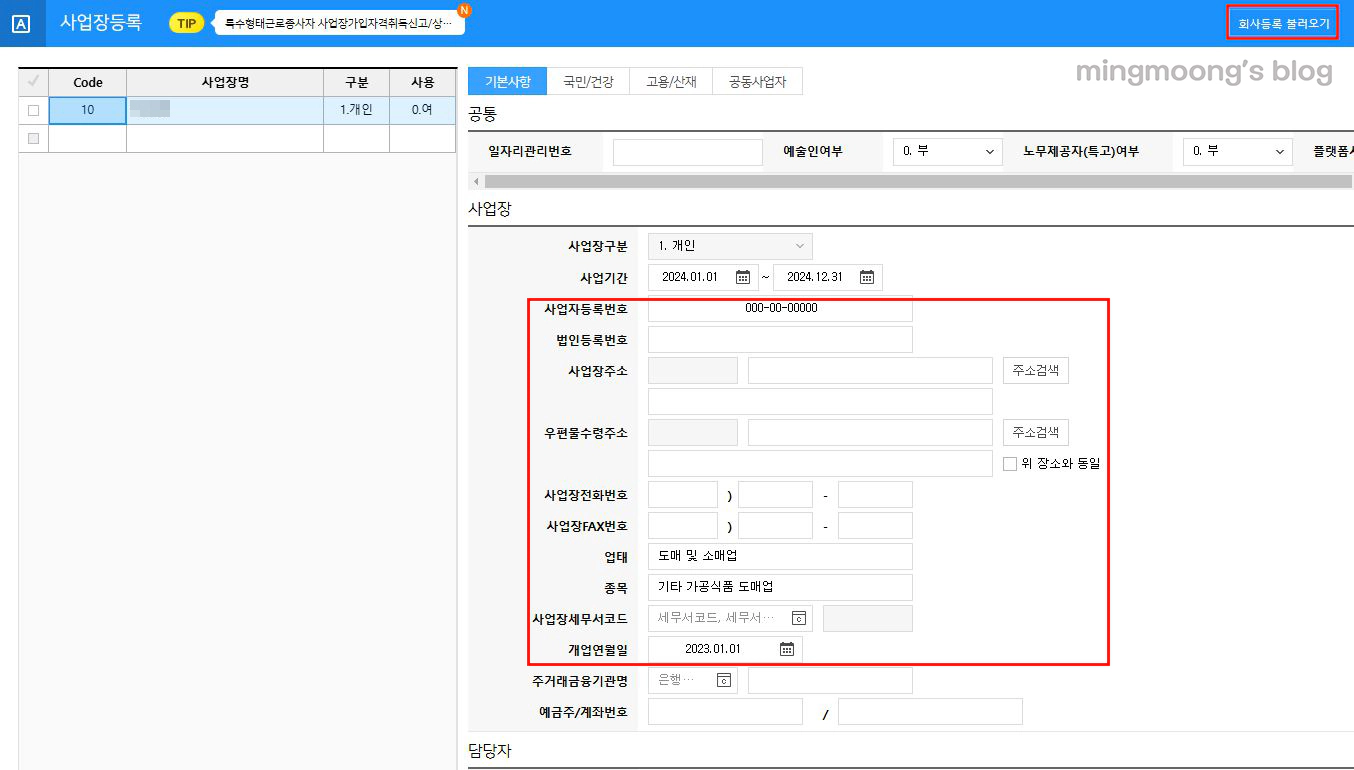Open the calendar for 사업기간 start date
1354x770 pixels.
click(x=742, y=277)
